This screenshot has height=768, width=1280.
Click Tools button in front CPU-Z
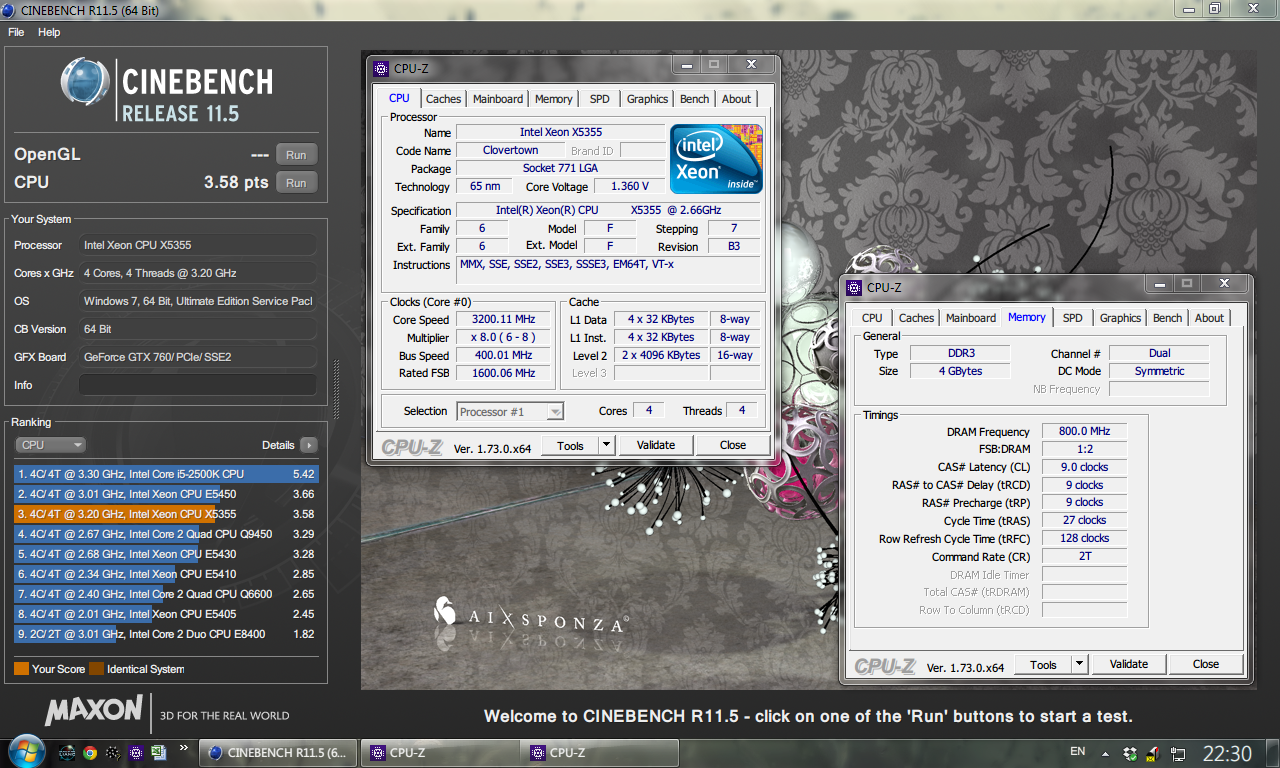(570, 445)
